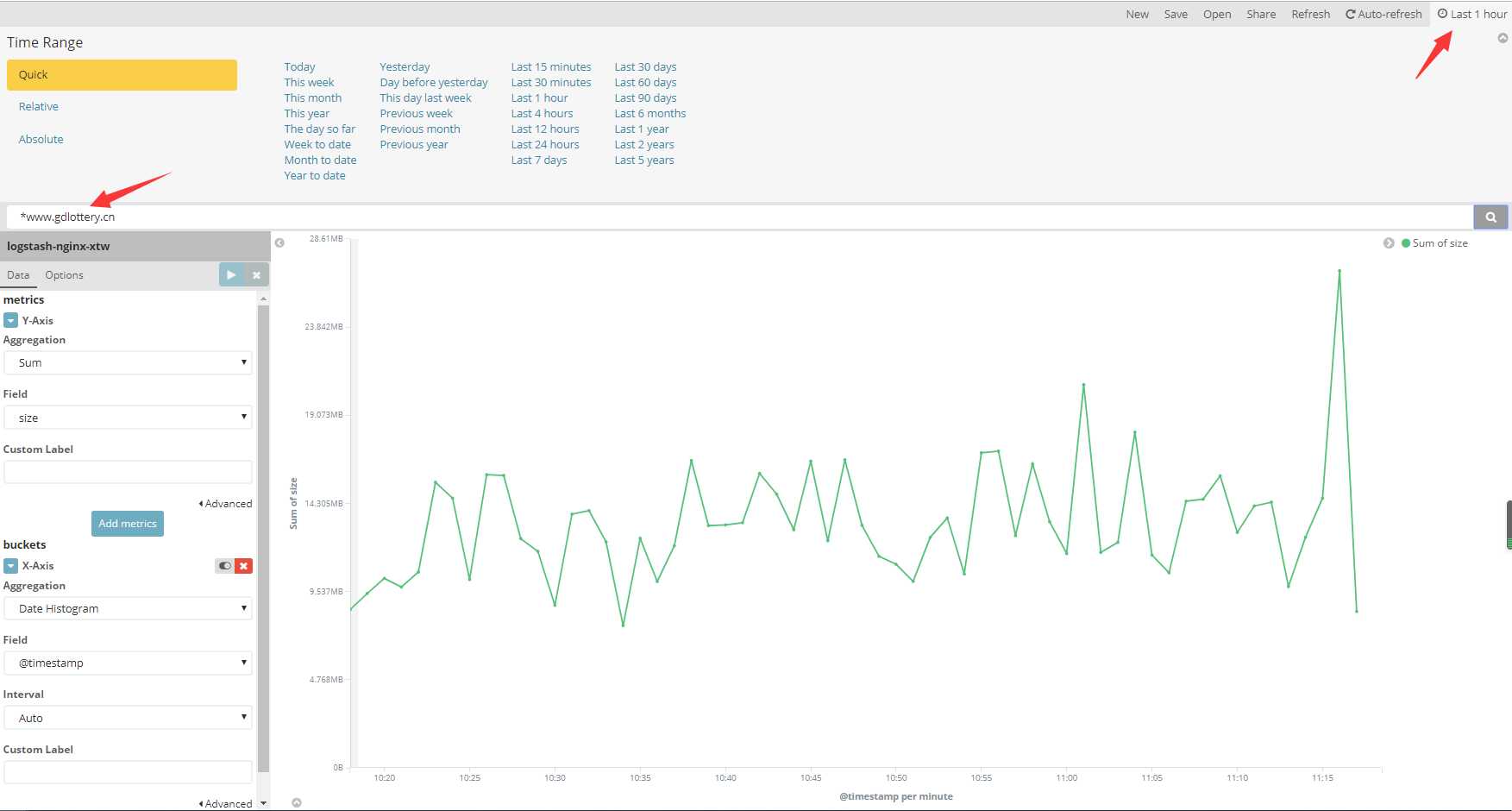Choose Day before yesterday quick range

434,83
